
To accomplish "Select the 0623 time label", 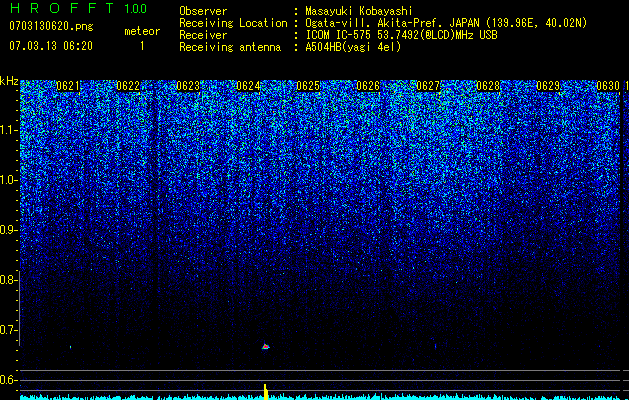I will (188, 86).
